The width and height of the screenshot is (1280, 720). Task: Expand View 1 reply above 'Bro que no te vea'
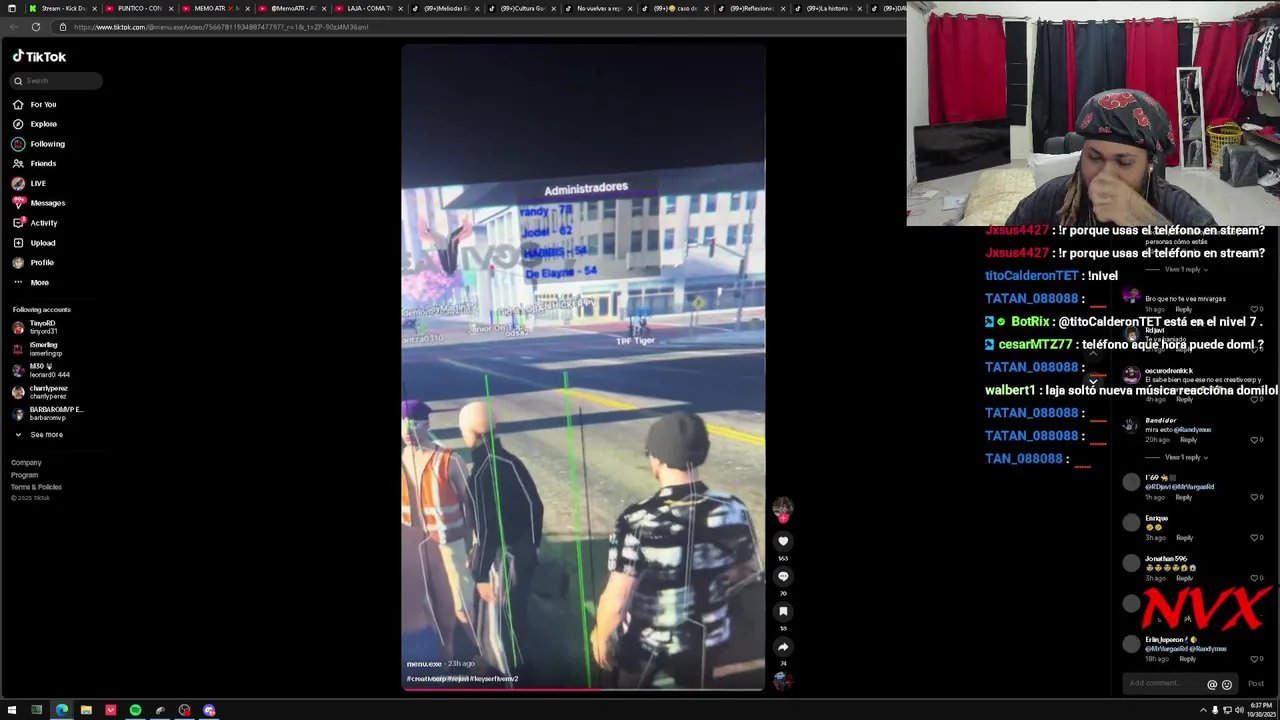1187,269
